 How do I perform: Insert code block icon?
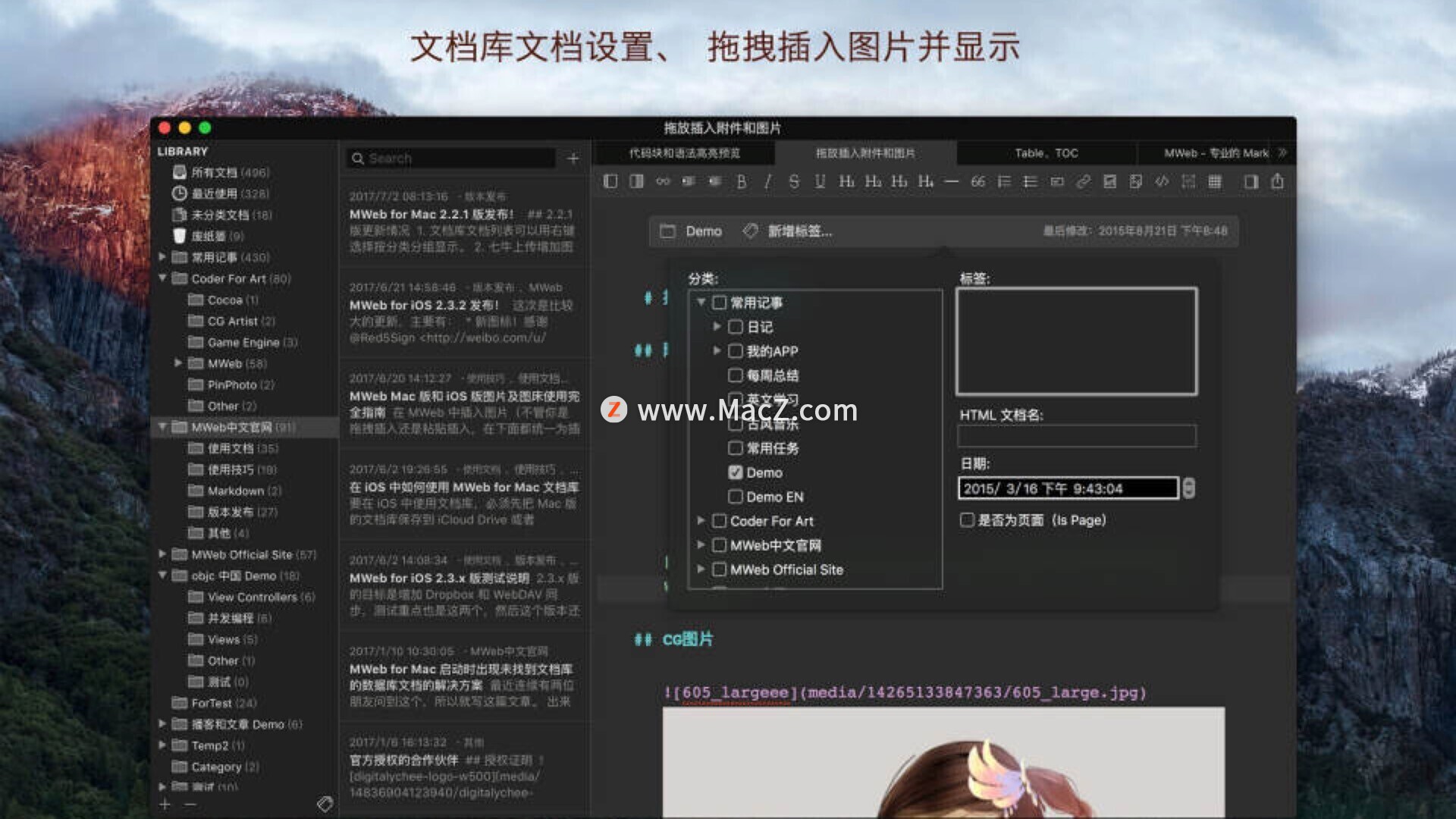click(1162, 182)
